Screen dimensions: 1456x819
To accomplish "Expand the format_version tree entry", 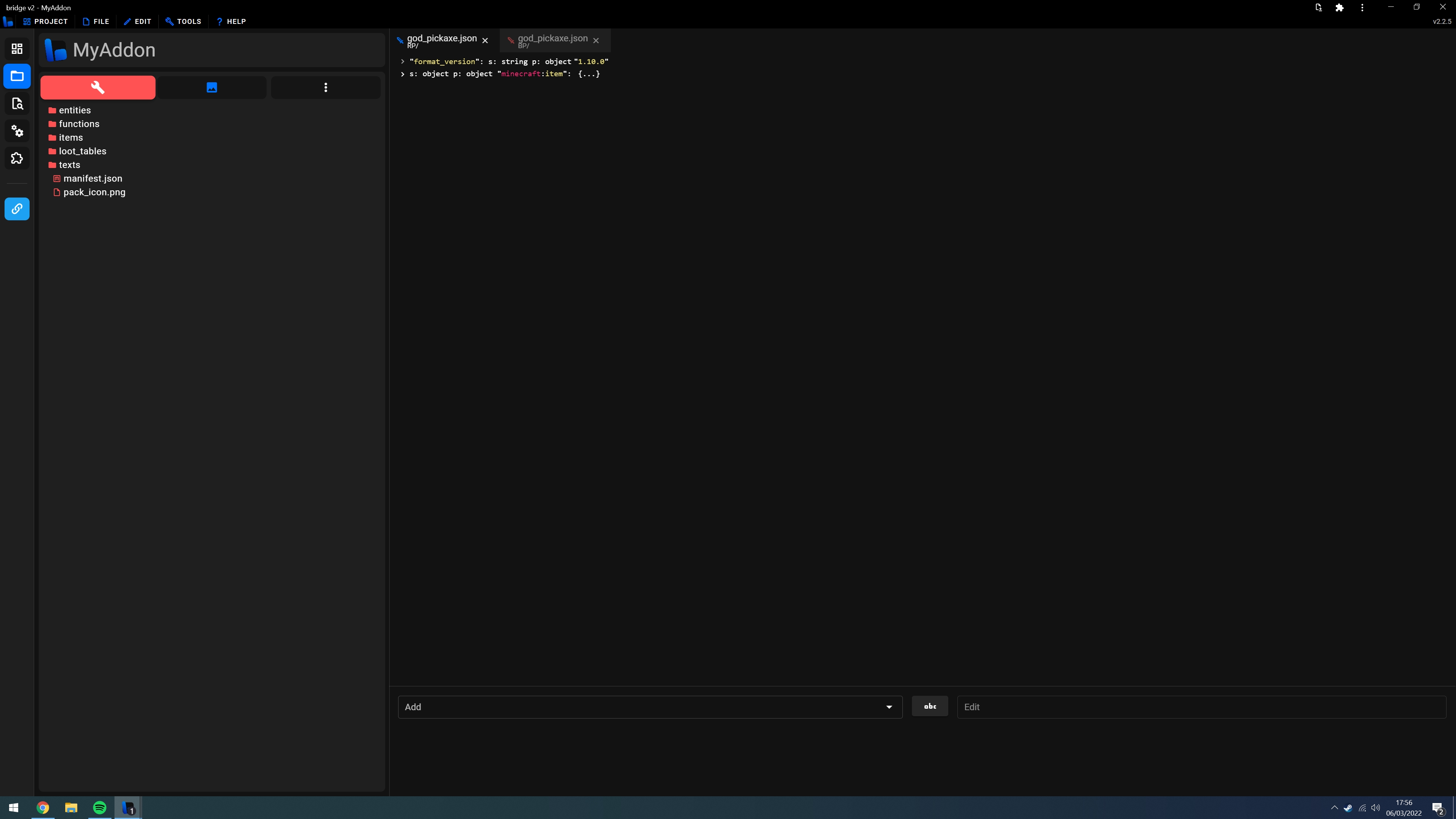I will [x=402, y=61].
